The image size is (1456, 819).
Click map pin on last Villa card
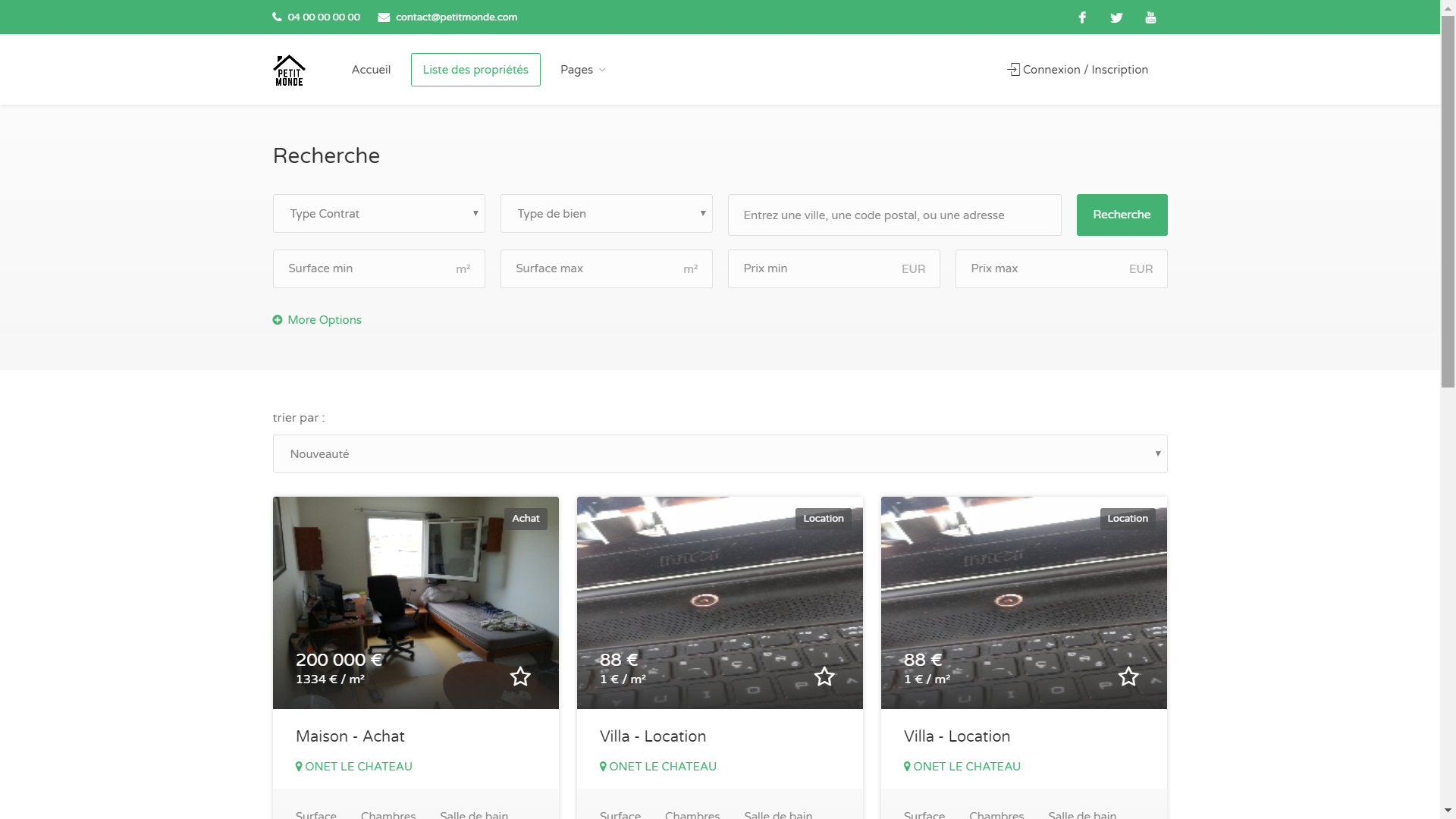tap(907, 767)
